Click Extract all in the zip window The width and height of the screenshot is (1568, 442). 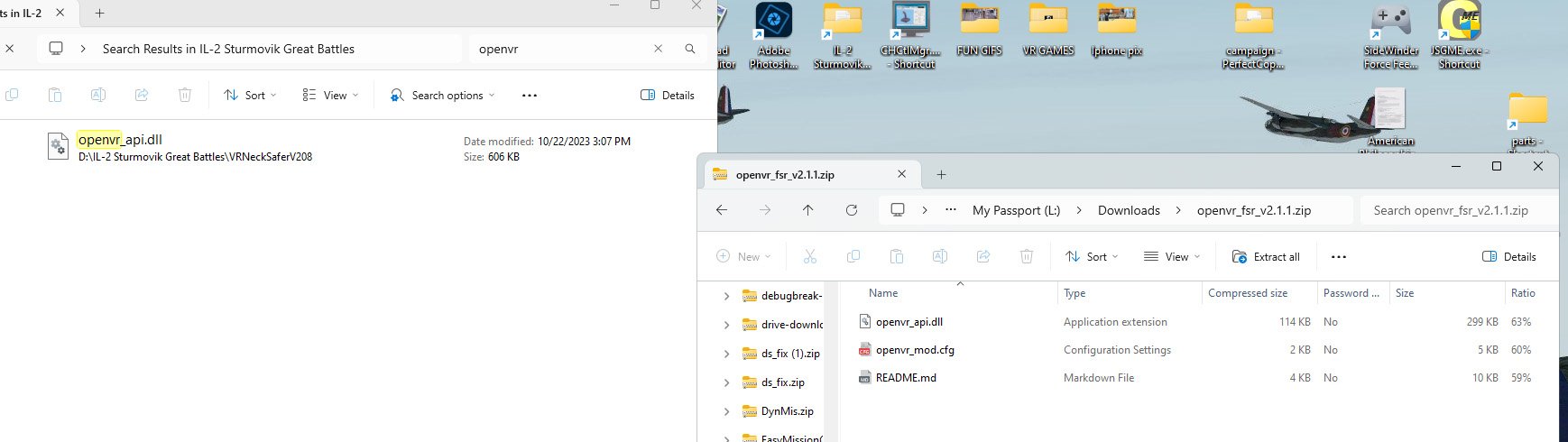(x=1266, y=257)
